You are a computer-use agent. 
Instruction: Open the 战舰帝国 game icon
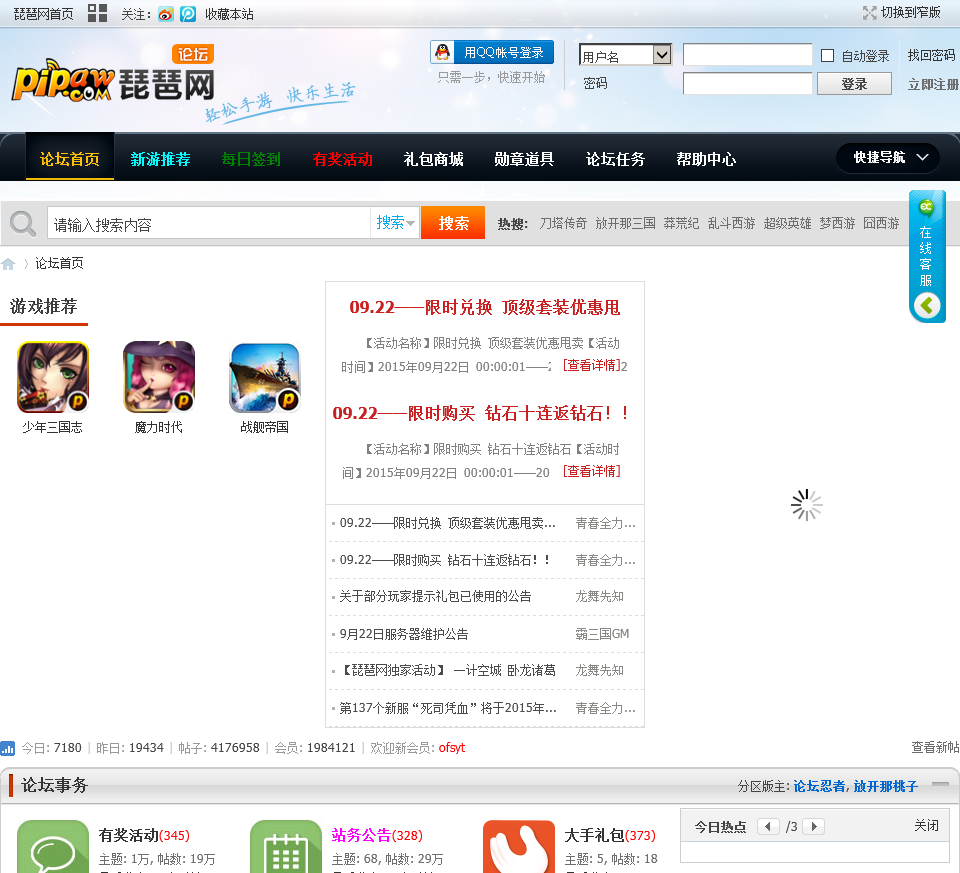click(x=264, y=377)
